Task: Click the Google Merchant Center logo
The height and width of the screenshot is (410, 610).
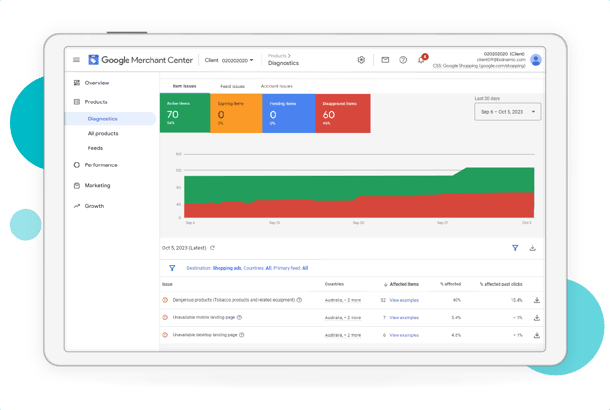Action: click(140, 60)
